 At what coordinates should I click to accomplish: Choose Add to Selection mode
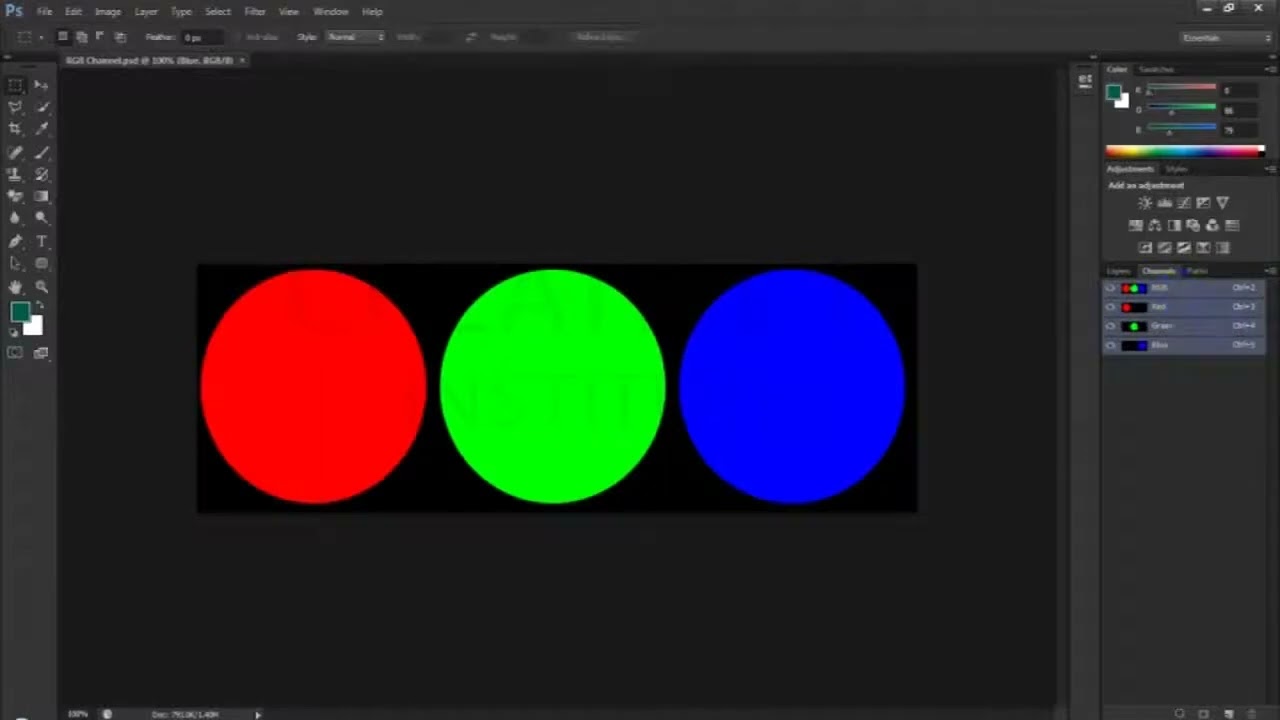click(x=81, y=37)
